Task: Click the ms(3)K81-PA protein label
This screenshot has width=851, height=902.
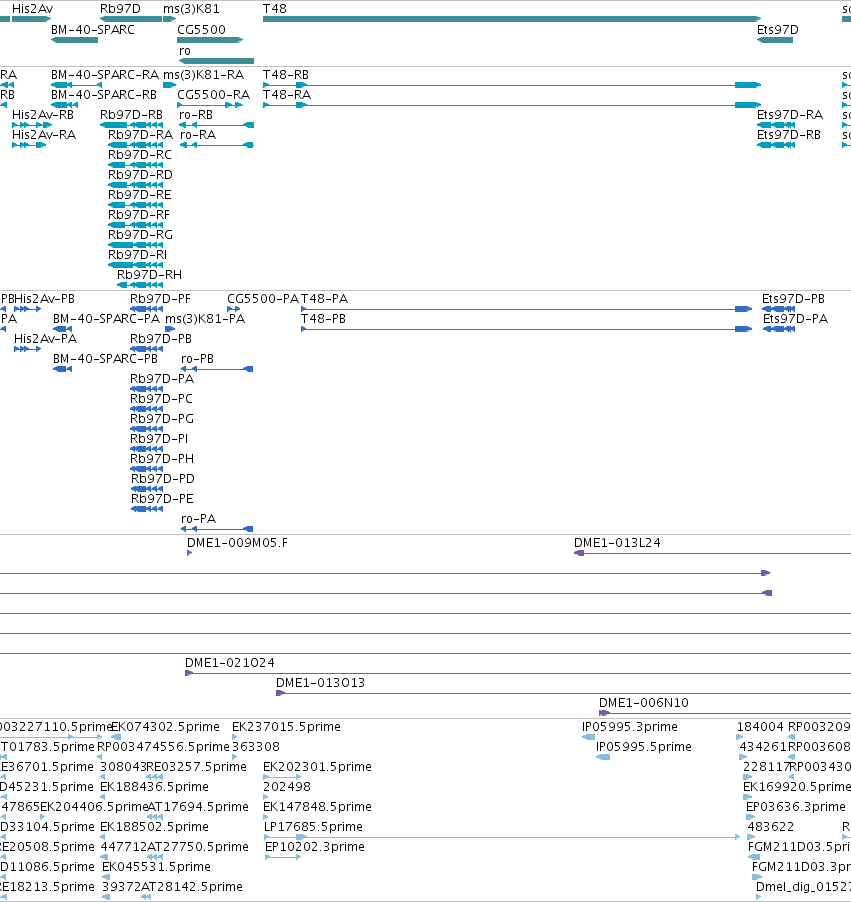Action: 205,319
